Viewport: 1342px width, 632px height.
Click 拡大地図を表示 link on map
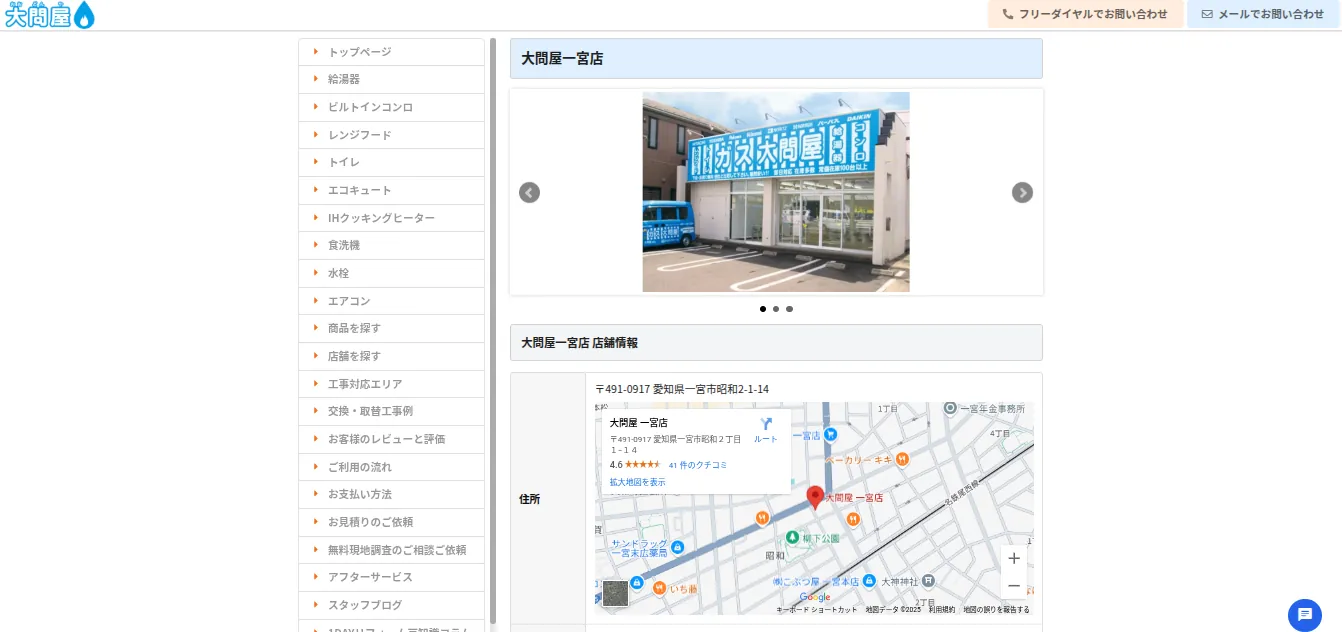pos(637,482)
